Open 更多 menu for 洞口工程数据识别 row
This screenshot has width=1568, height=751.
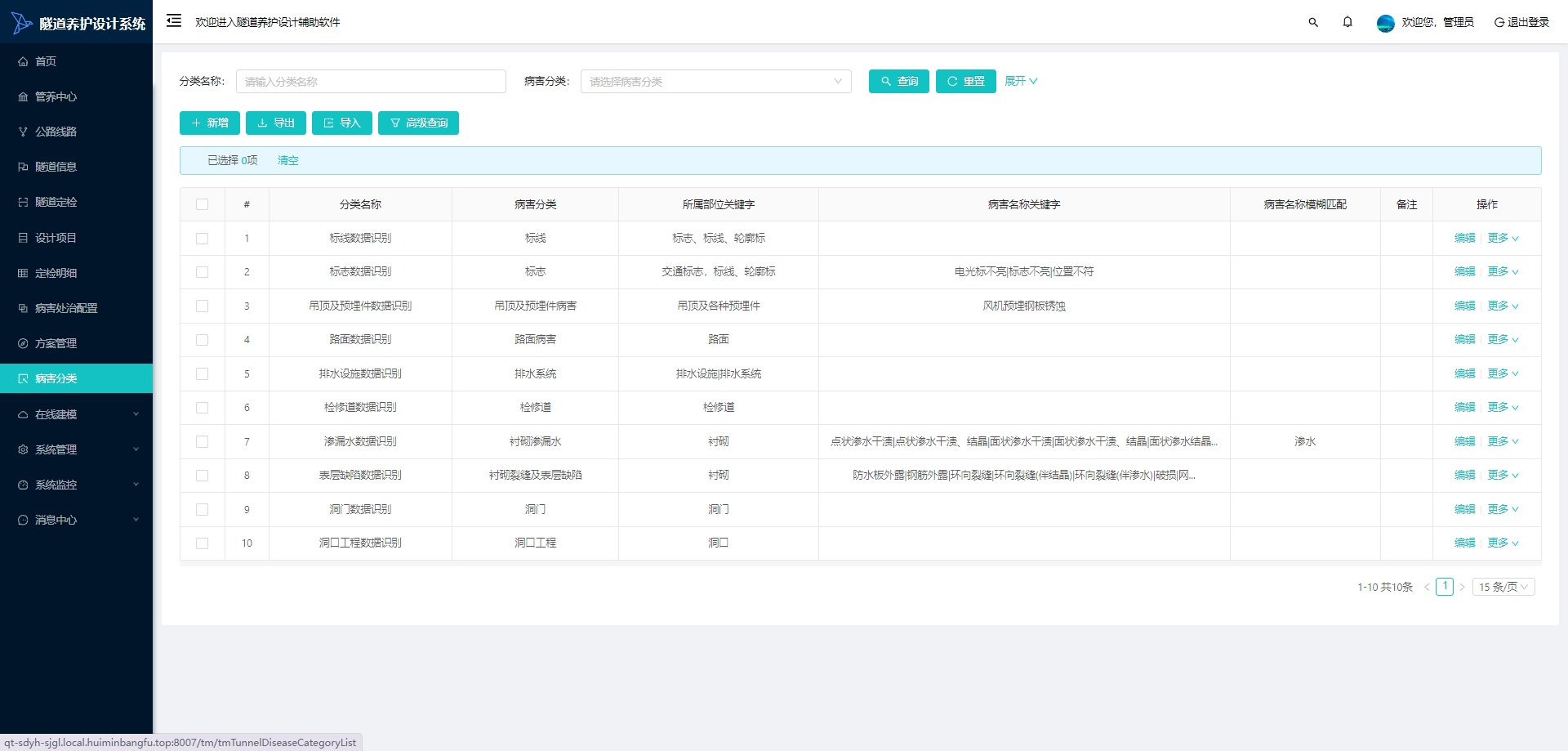(1503, 543)
